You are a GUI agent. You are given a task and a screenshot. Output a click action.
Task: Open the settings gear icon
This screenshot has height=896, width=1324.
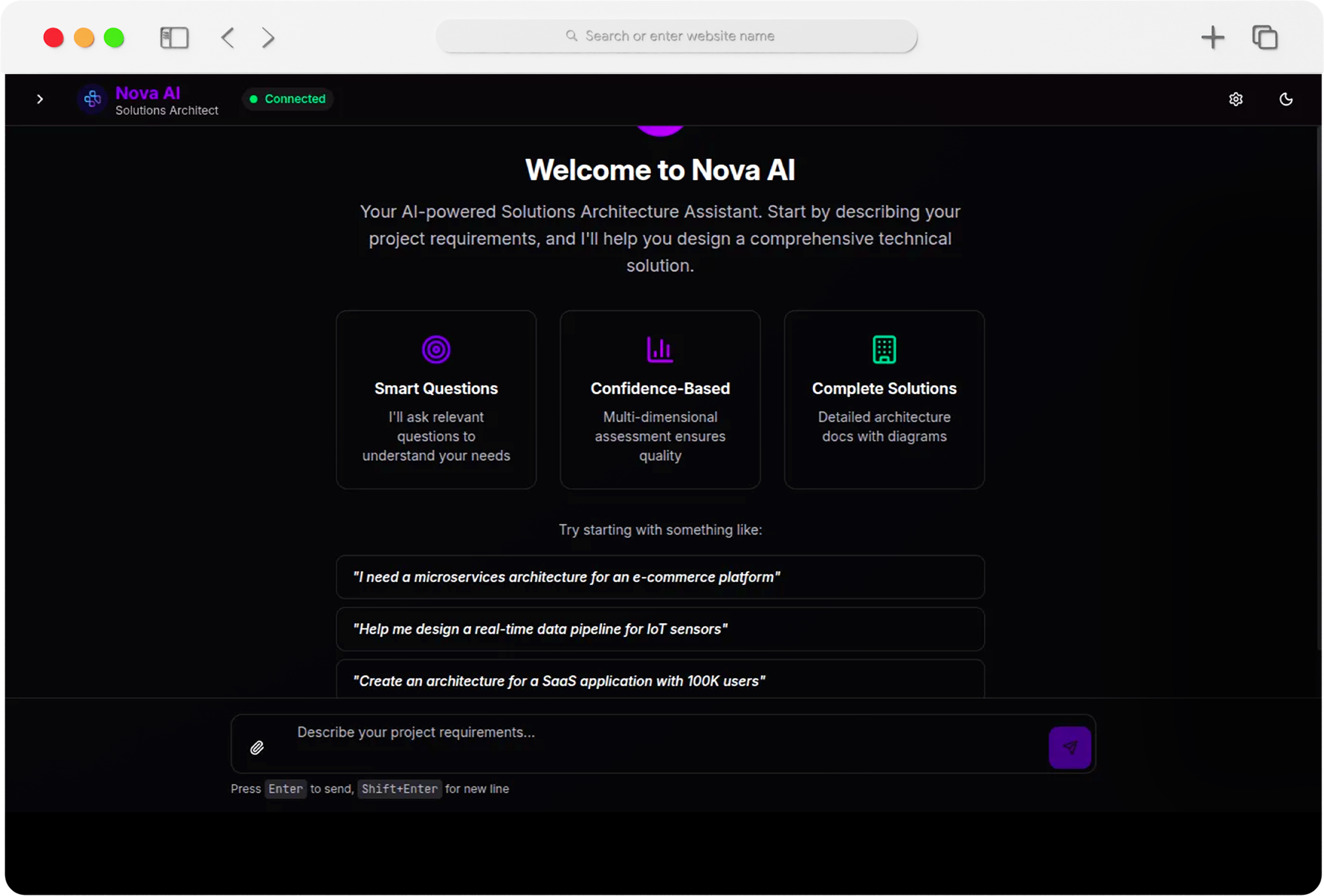pos(1236,99)
